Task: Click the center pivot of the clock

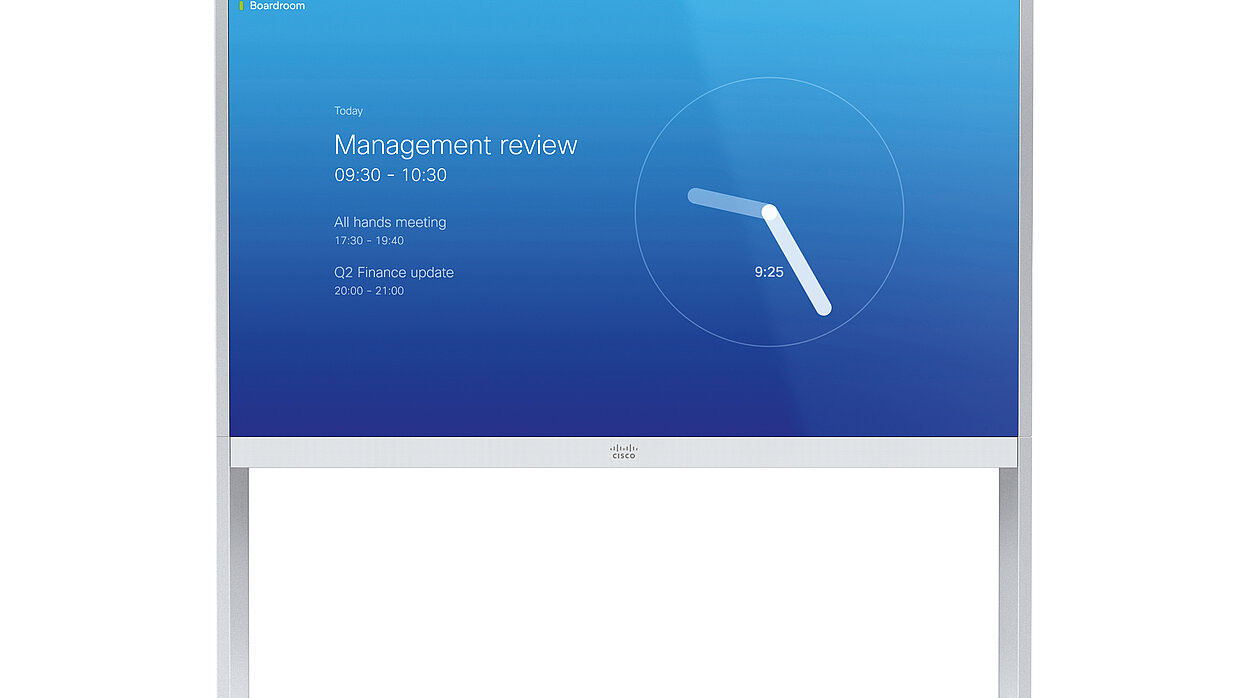Action: coord(769,211)
